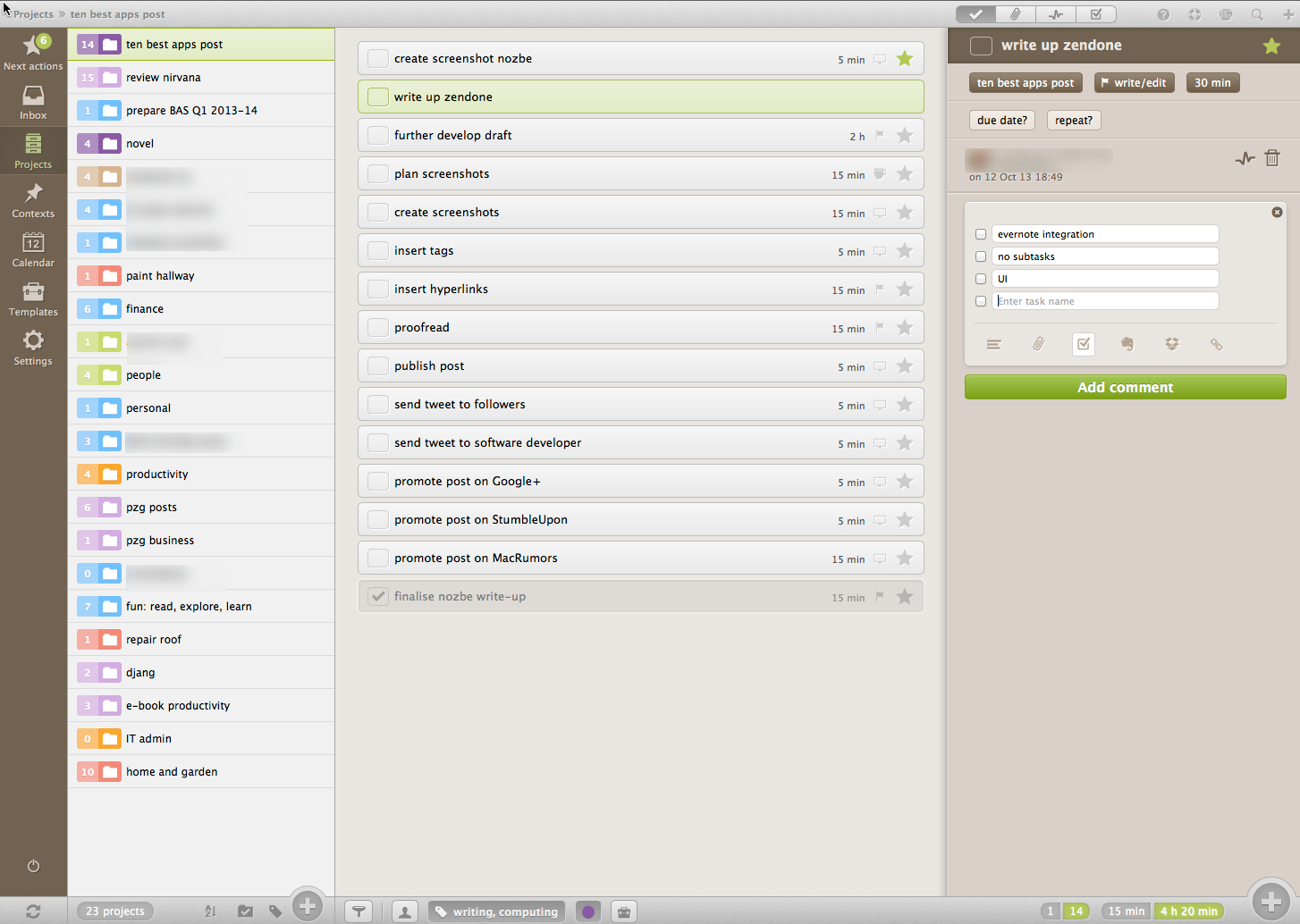Click the purple circle in bottom bar
This screenshot has width=1300, height=924.
point(588,911)
